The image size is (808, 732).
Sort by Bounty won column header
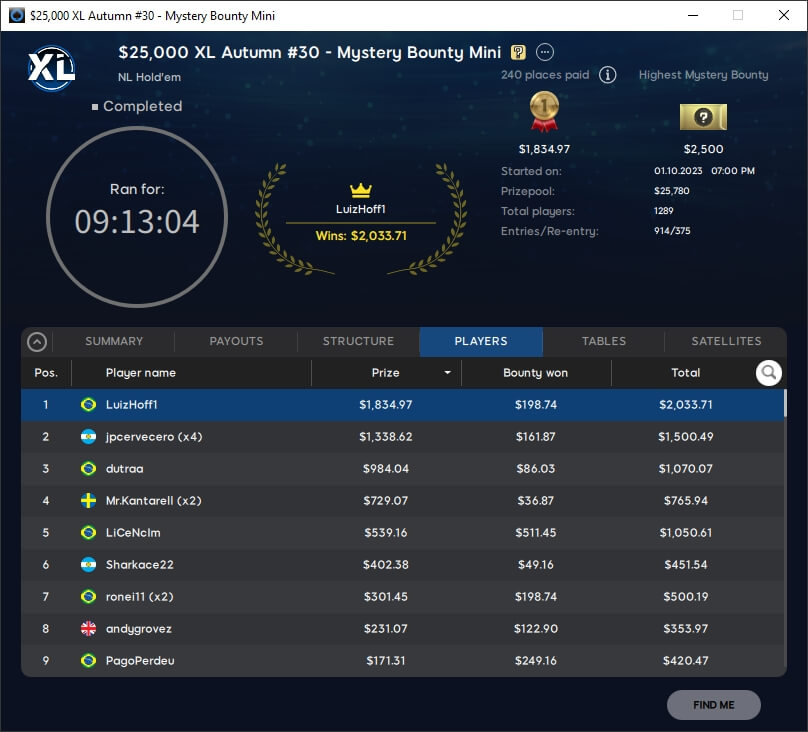[x=535, y=372]
